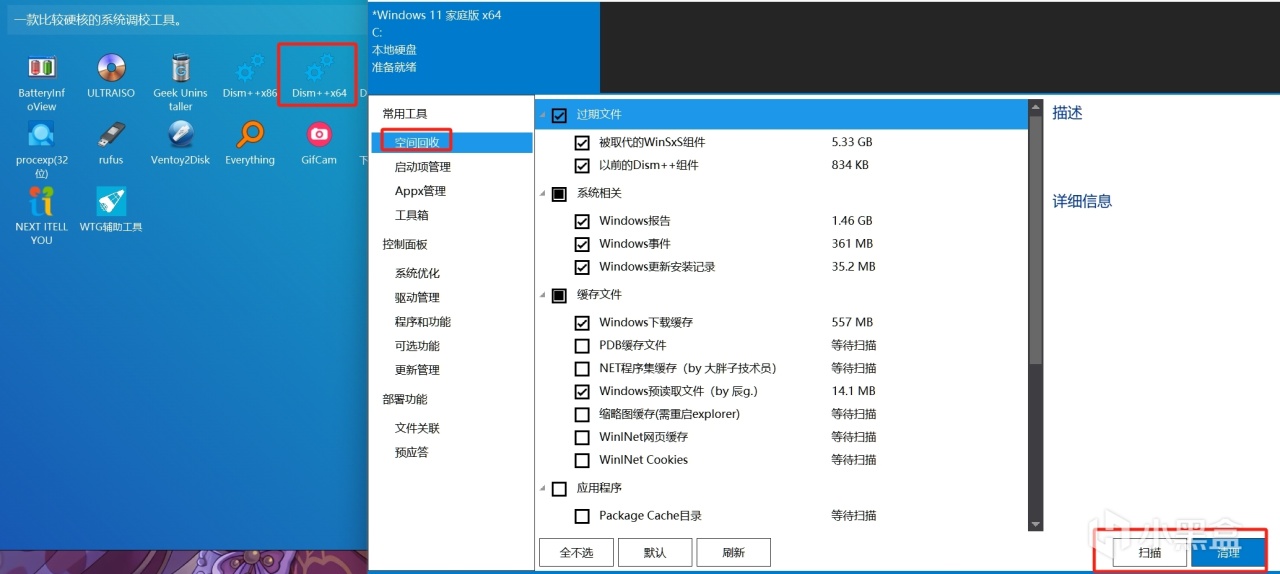
Task: Uncheck 被取代的WinSxS组件
Action: pos(582,142)
